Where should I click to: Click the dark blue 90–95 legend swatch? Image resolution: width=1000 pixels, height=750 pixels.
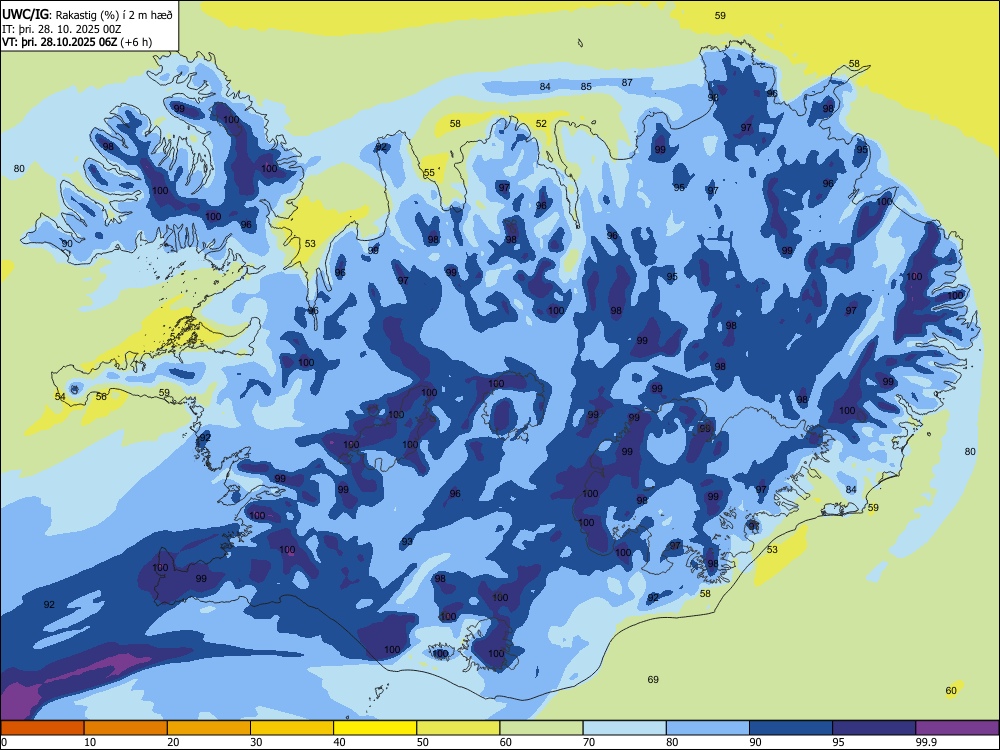click(x=791, y=728)
